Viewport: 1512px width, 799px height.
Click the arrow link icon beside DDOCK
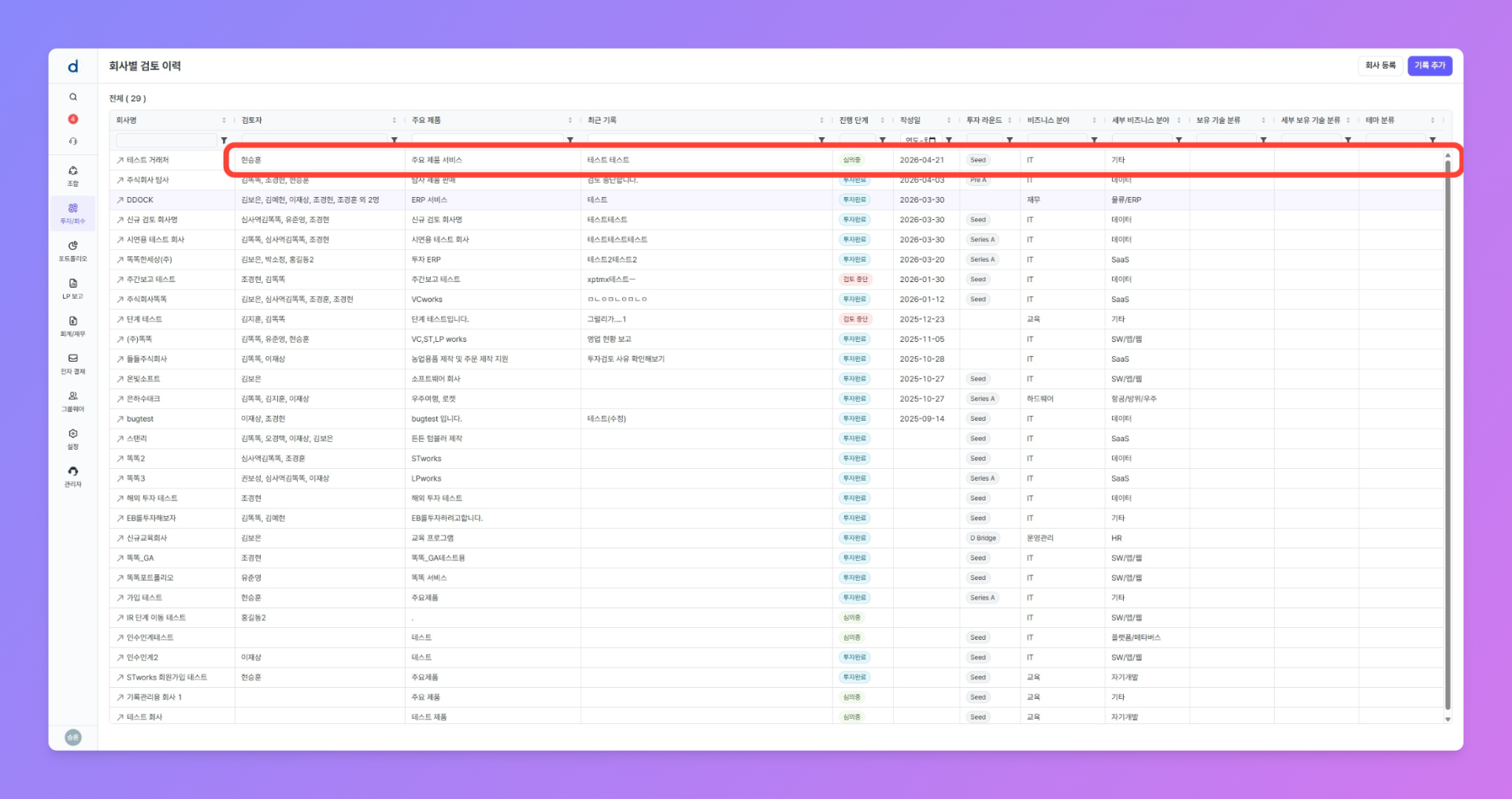click(120, 200)
